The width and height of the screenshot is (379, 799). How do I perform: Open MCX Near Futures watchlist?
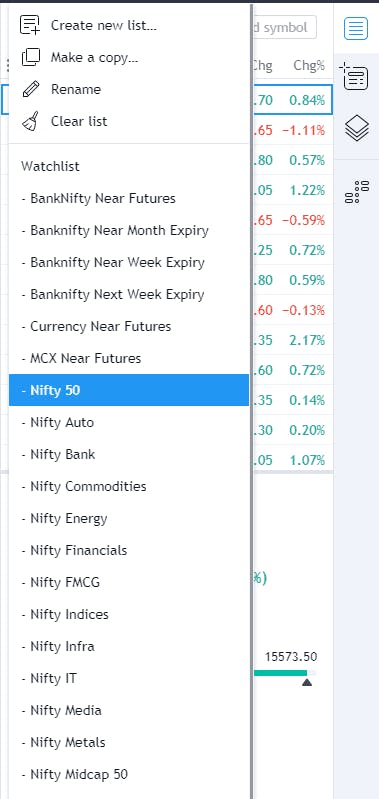click(x=129, y=358)
